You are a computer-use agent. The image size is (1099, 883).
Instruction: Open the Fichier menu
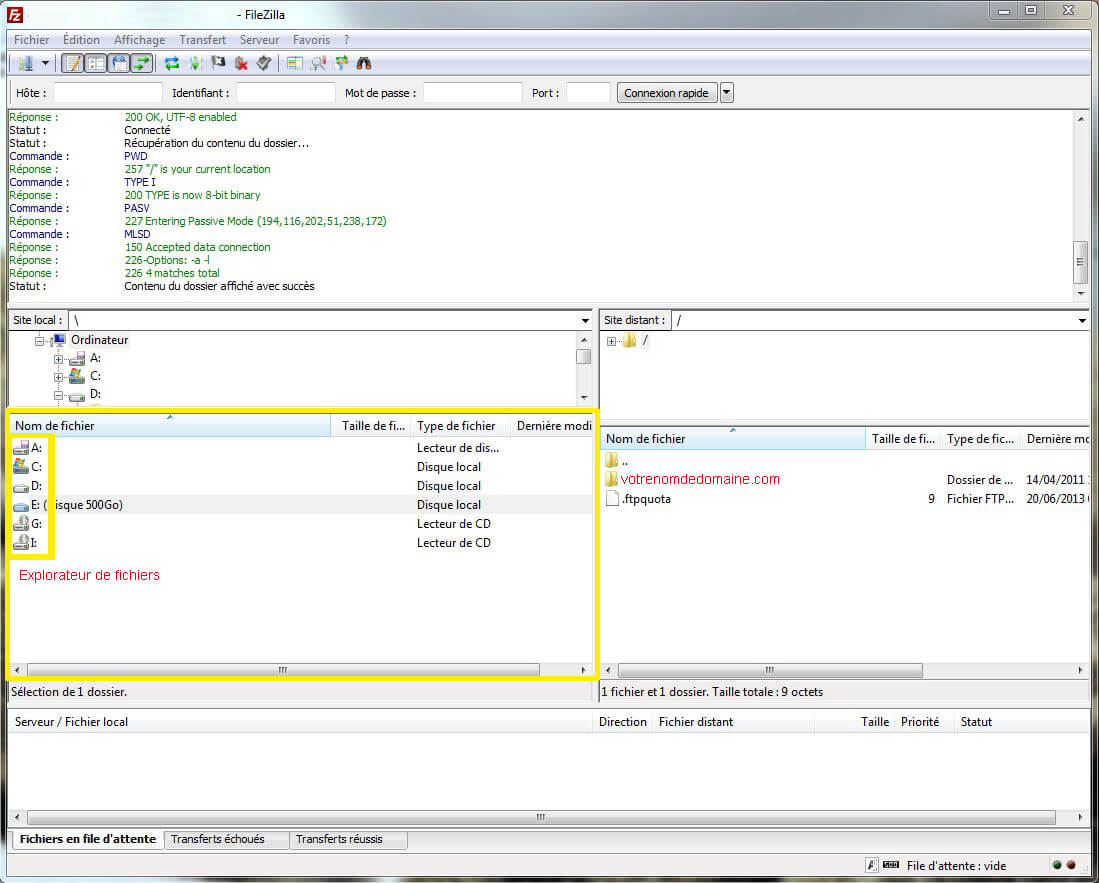click(x=32, y=40)
